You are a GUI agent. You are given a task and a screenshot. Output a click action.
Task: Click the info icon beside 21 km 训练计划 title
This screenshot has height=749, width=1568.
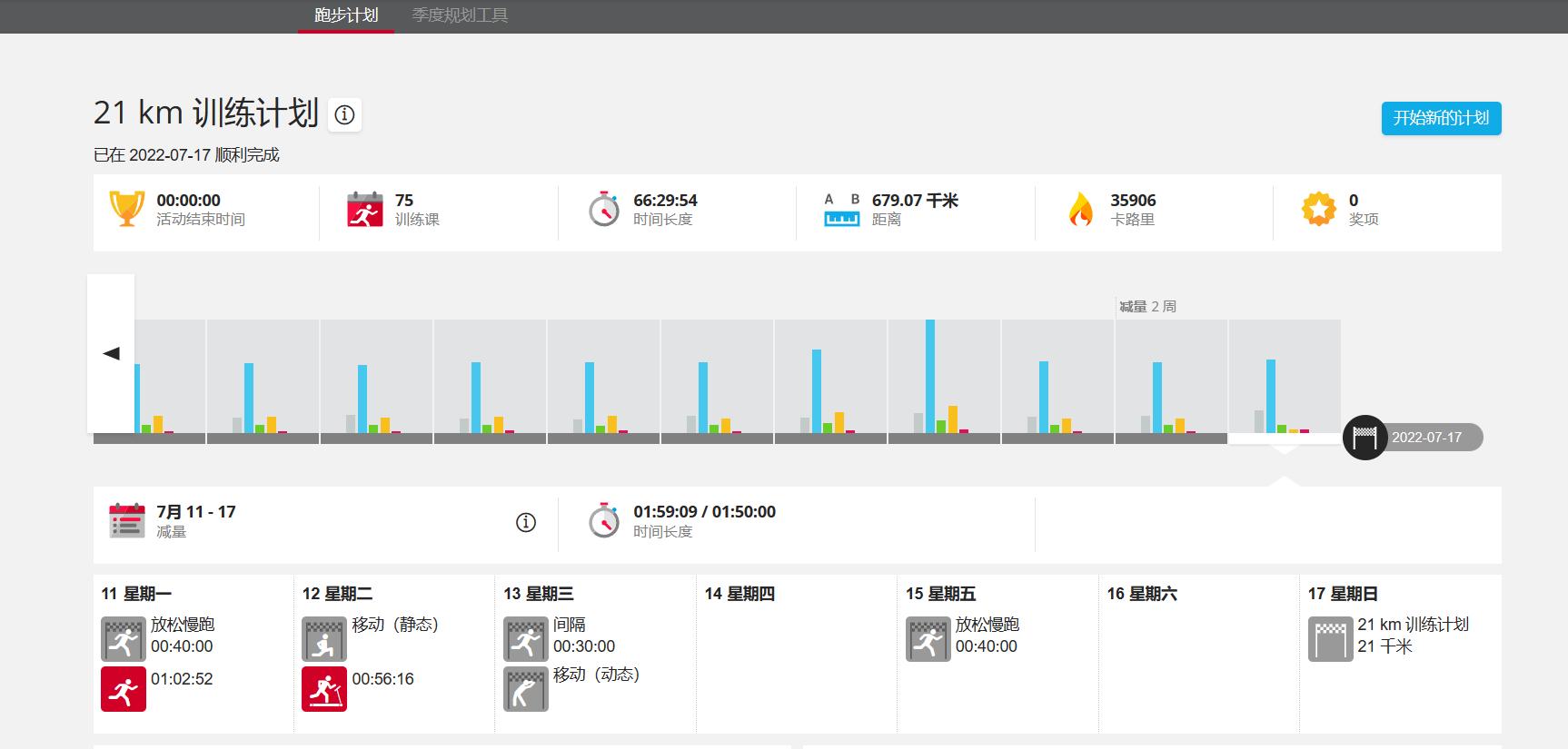point(344,115)
